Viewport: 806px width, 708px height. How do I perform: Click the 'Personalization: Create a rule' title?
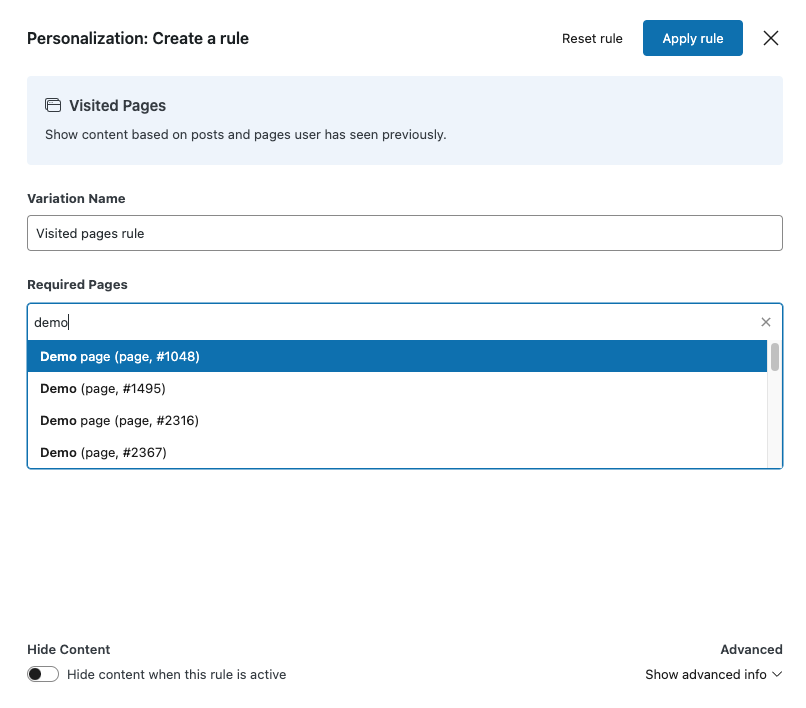pyautogui.click(x=138, y=39)
